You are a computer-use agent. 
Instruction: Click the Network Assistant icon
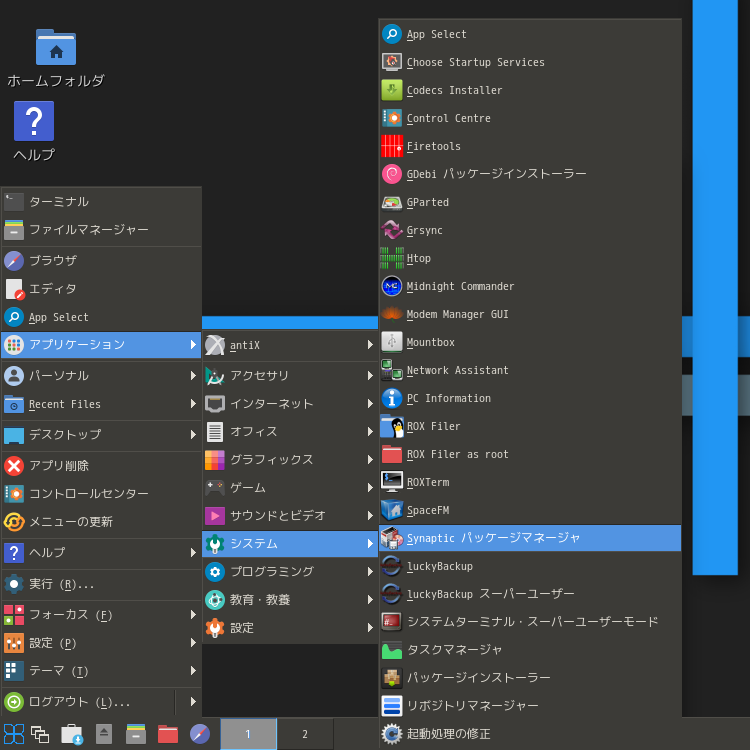(392, 370)
